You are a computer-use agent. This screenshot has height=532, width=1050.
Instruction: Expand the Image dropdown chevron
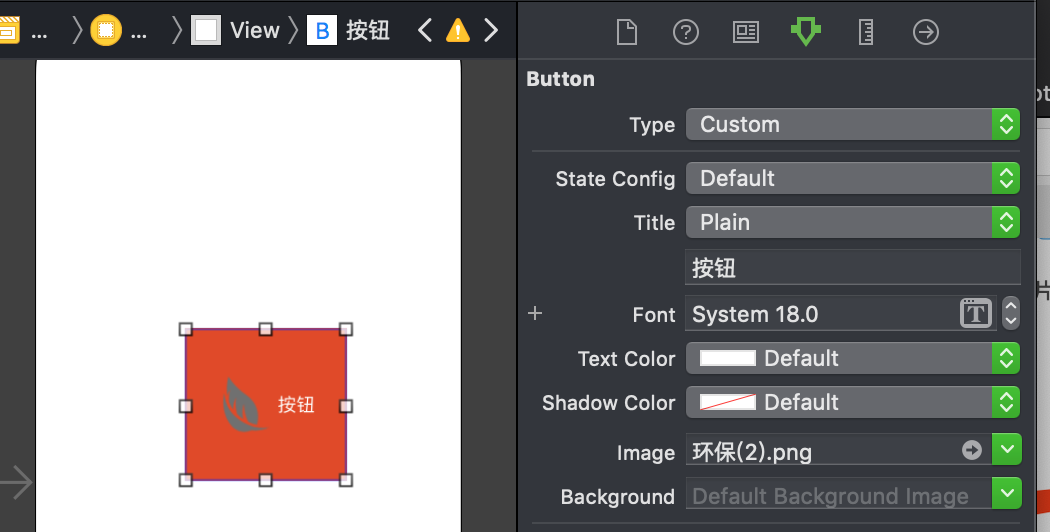click(1007, 450)
